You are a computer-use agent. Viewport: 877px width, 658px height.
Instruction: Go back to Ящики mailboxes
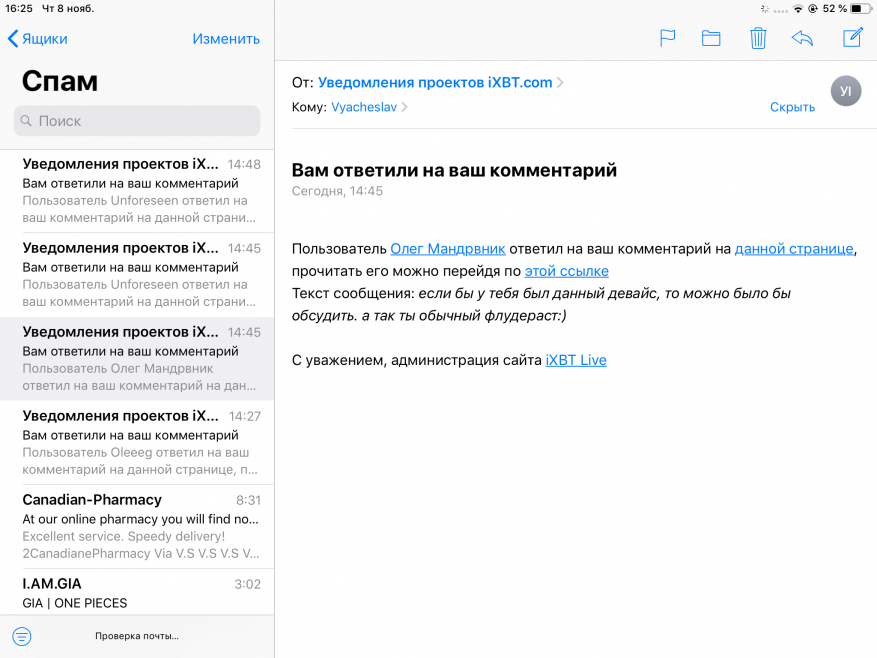coord(38,39)
